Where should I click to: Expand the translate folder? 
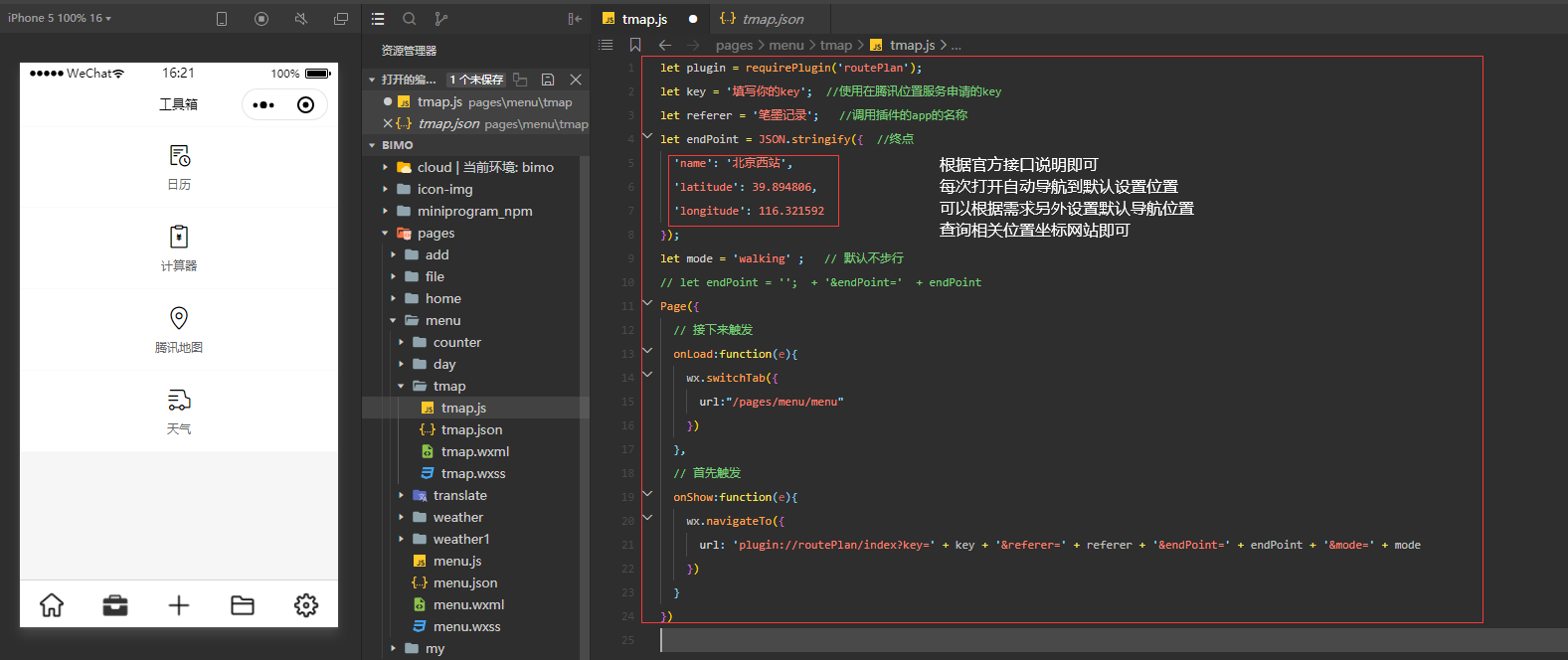[x=402, y=495]
